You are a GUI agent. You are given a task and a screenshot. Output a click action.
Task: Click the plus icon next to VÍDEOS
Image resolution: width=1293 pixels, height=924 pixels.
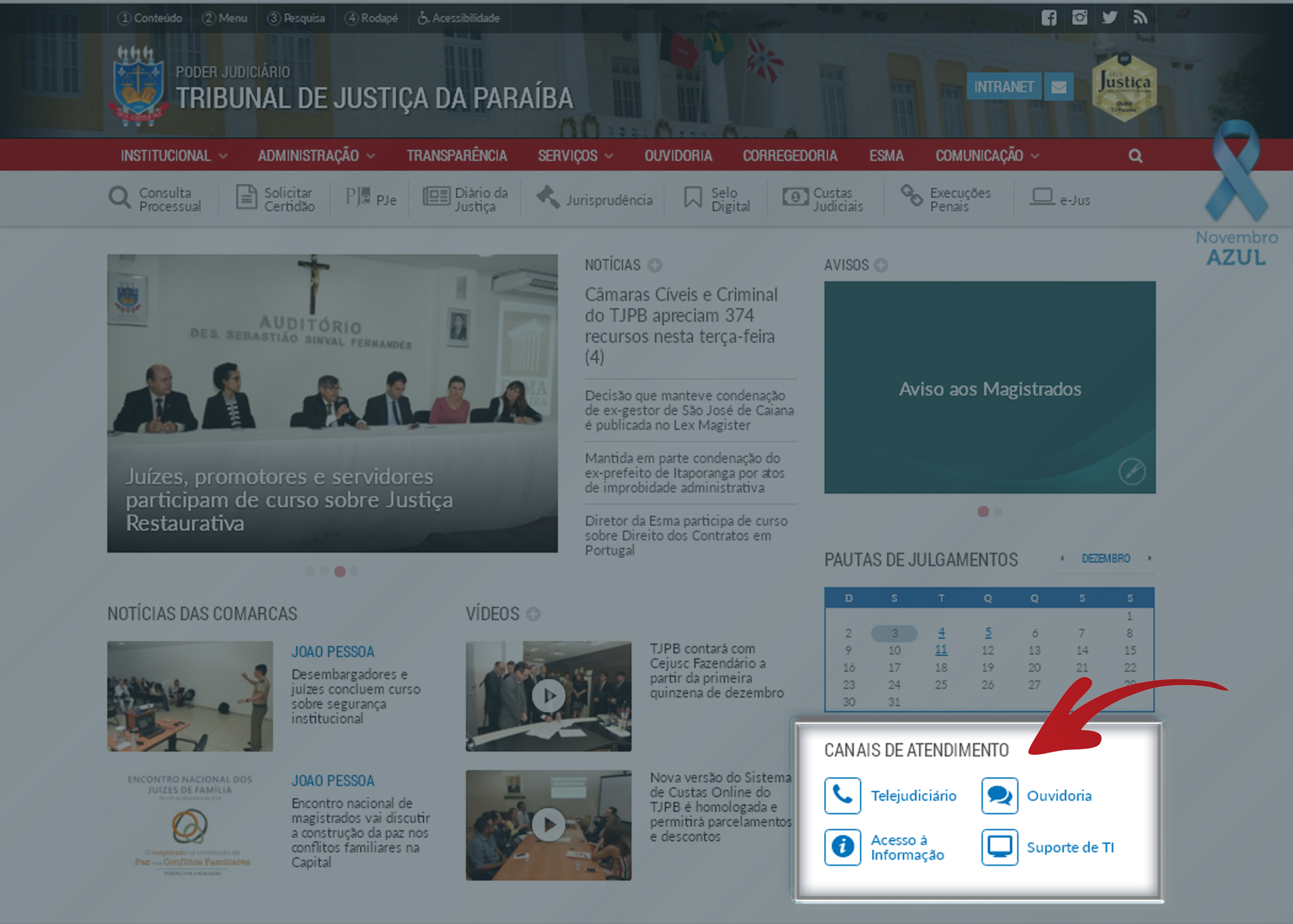(533, 614)
